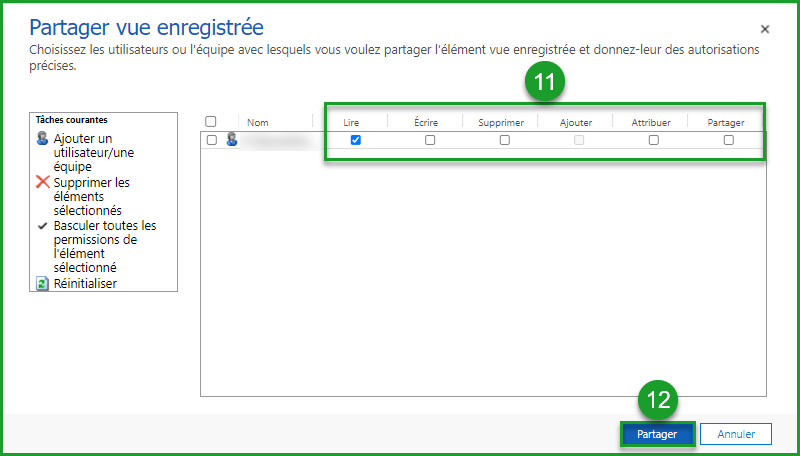Click the Réinitialiser link
800x456 pixels.
click(85, 283)
